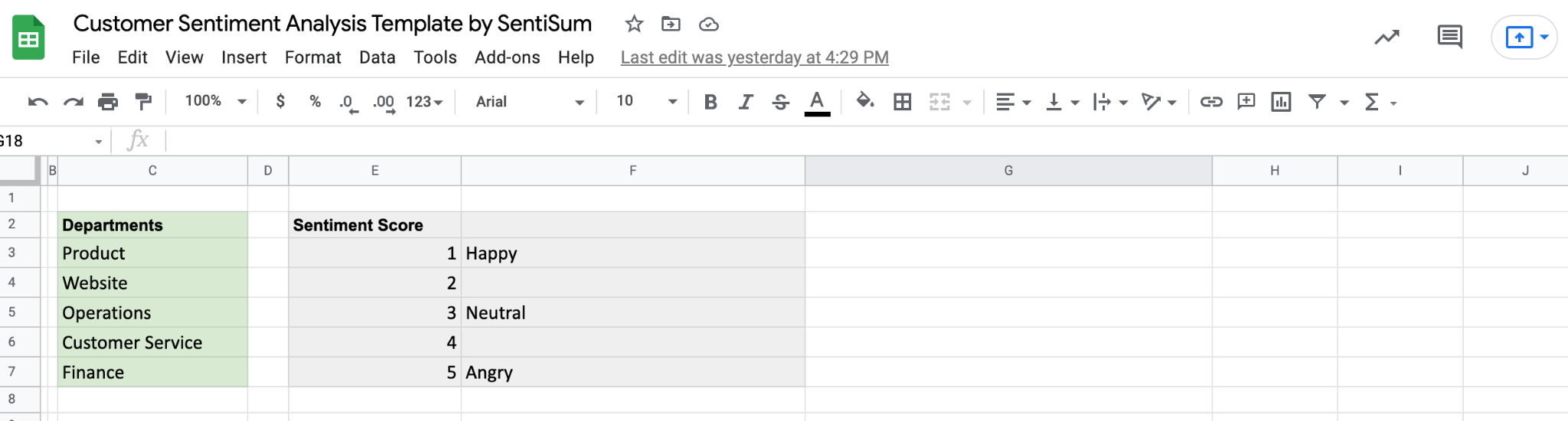
Task: Choose the cell fill color bucket
Action: [x=865, y=102]
